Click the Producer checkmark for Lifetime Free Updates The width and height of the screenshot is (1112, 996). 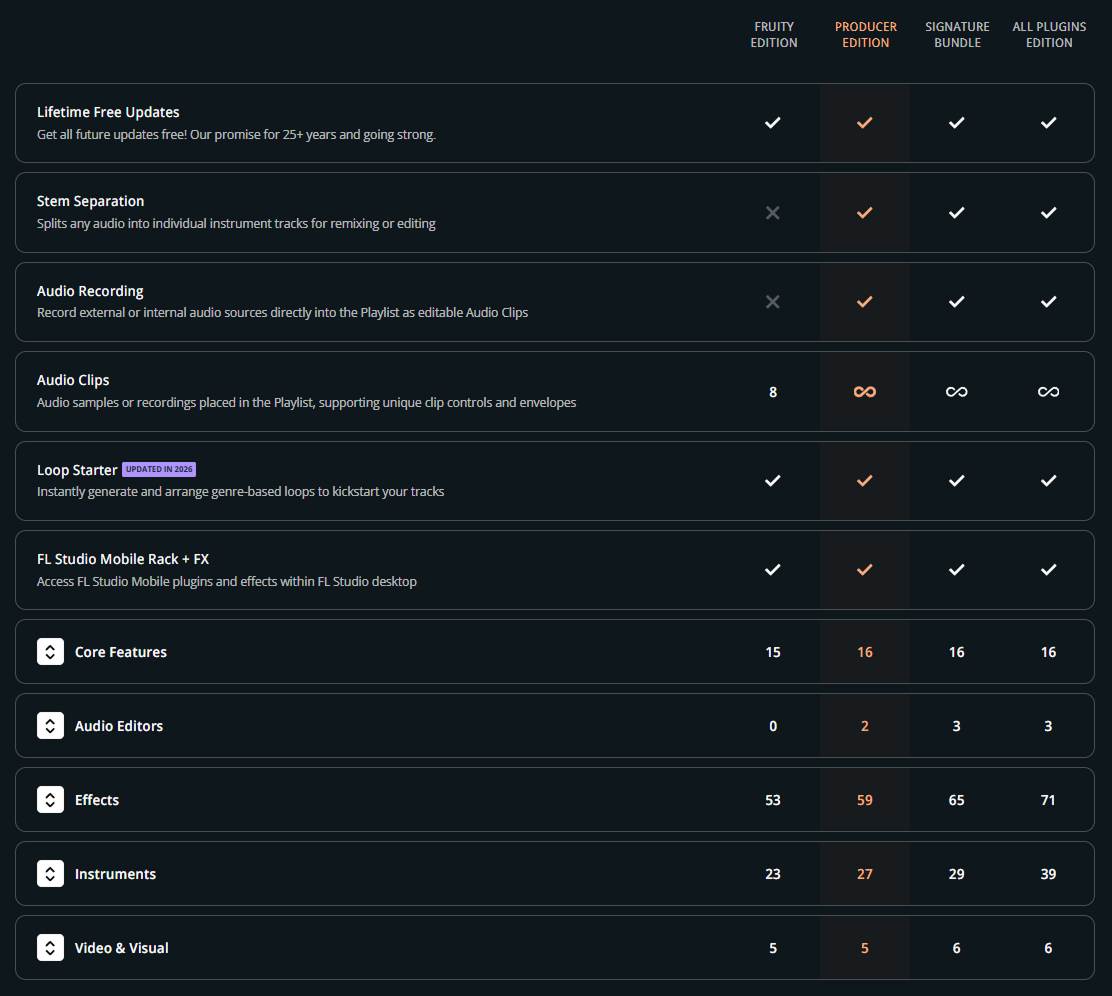click(864, 123)
